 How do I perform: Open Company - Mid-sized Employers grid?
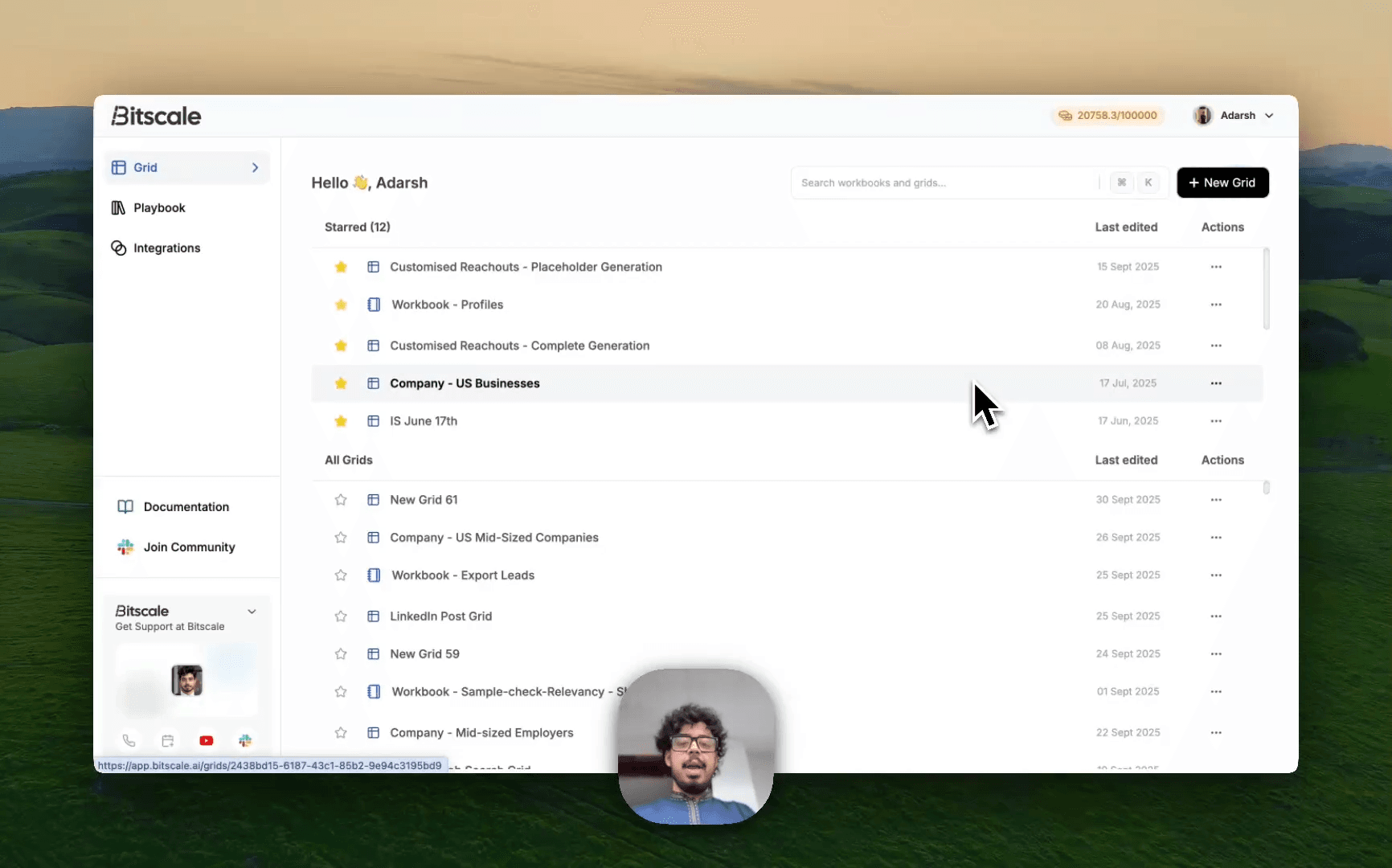pyautogui.click(x=481, y=733)
